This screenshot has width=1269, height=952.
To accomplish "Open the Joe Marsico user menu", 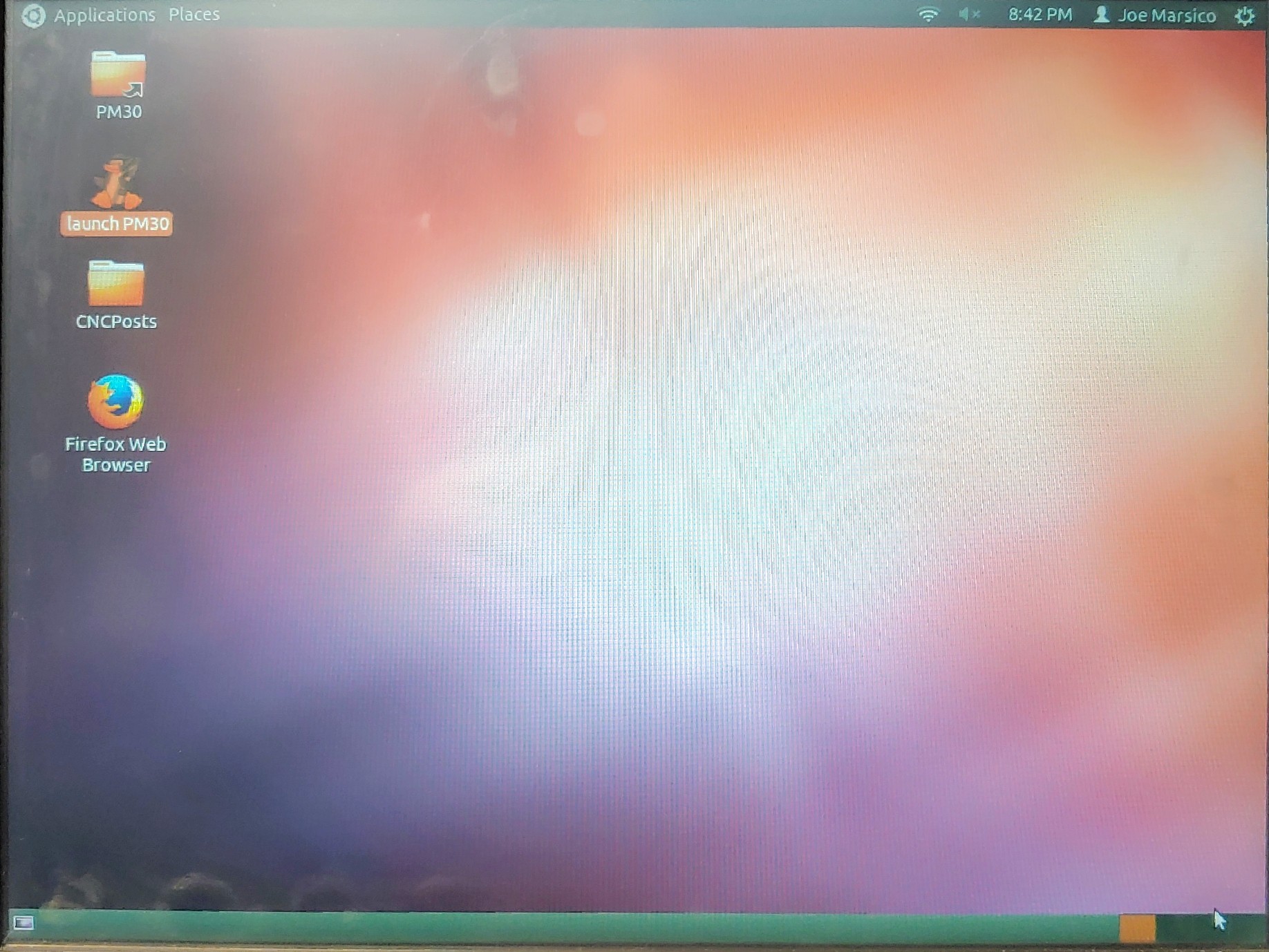I will tap(1154, 15).
